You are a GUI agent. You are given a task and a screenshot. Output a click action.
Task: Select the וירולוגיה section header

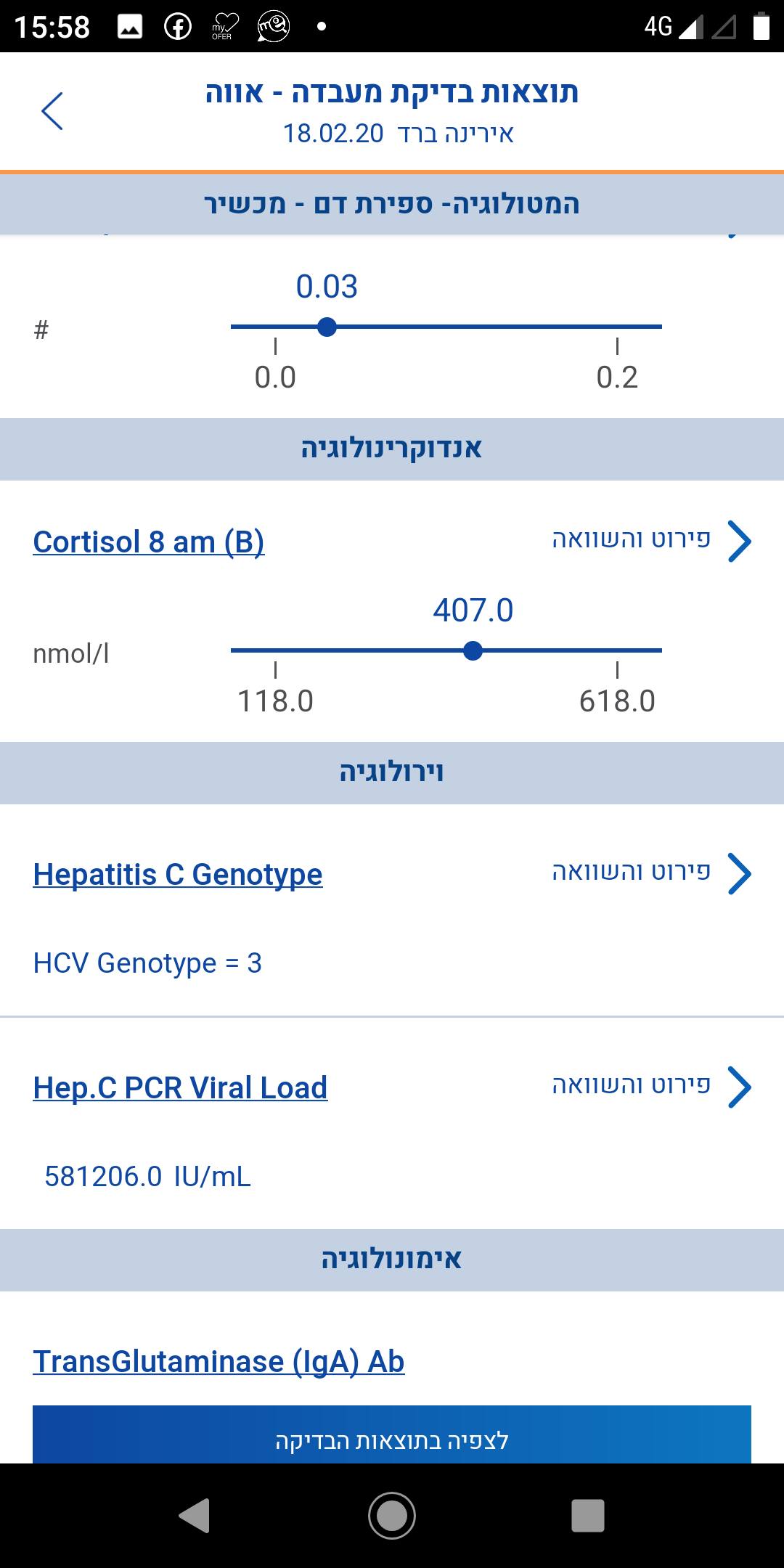(x=392, y=772)
